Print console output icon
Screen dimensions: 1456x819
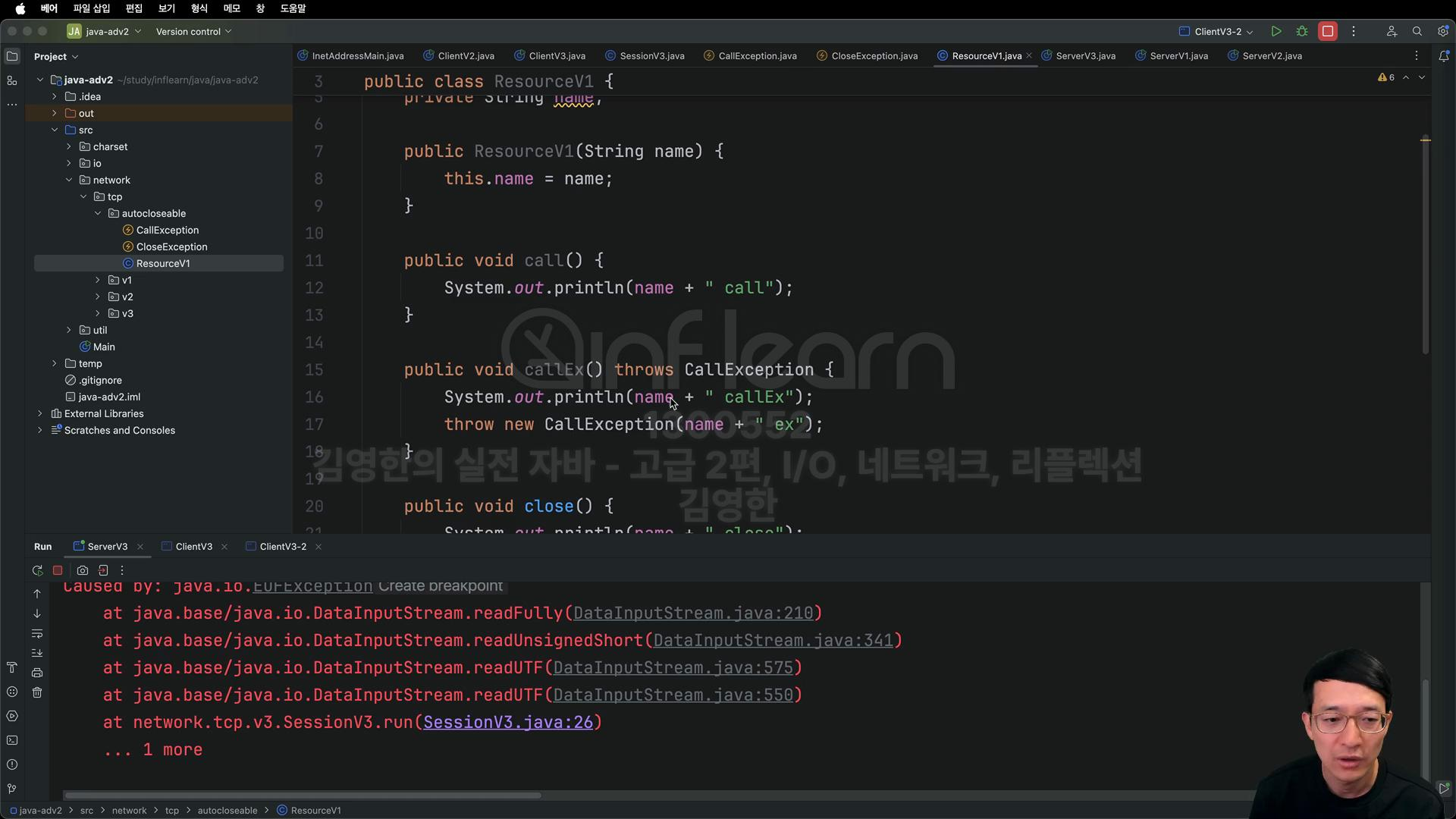(37, 673)
